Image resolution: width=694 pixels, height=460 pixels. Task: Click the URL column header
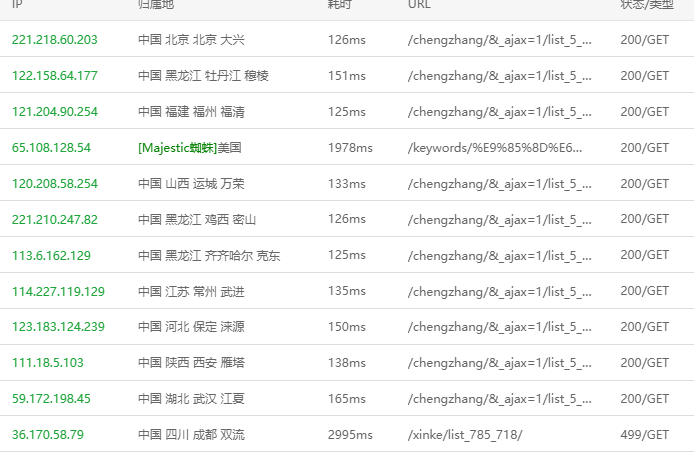tap(419, 4)
